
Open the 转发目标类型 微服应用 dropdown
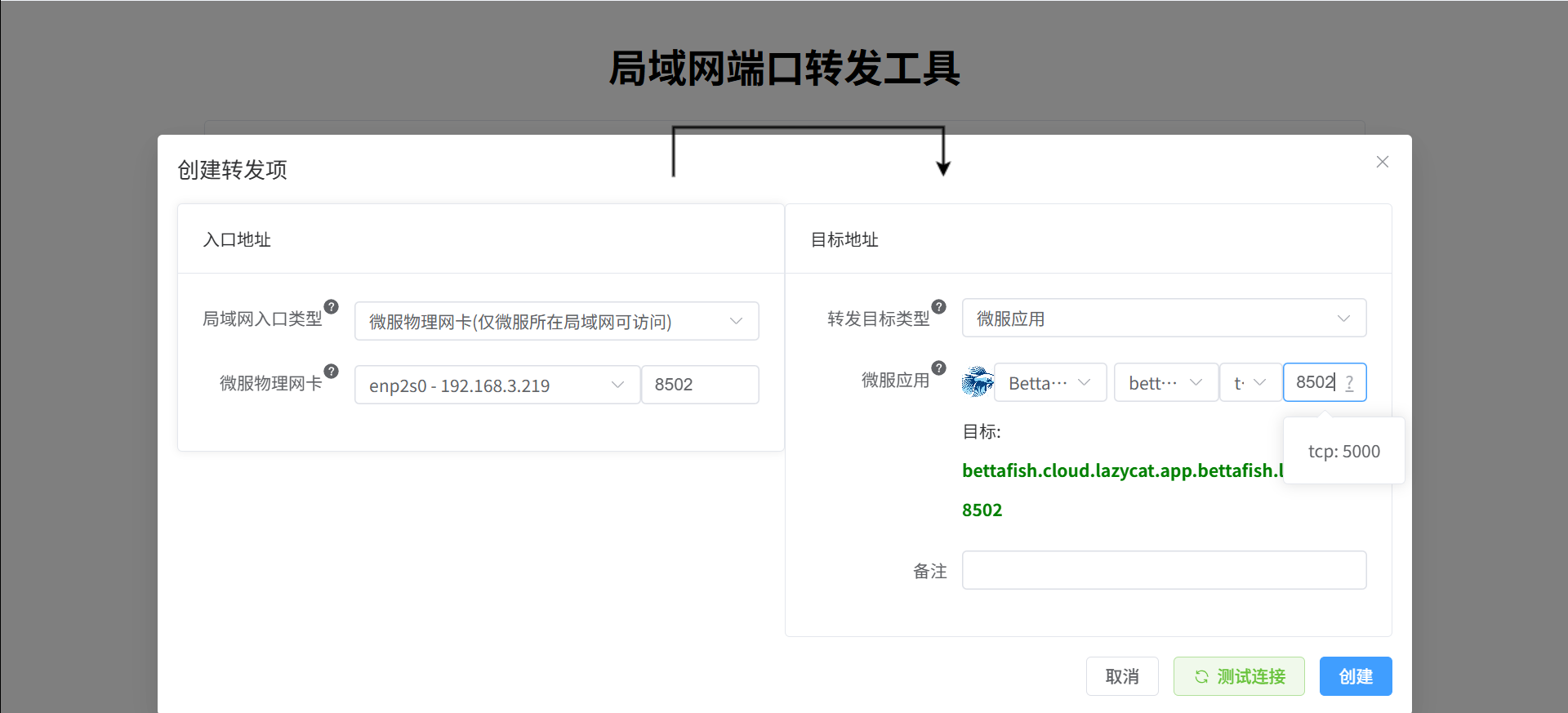click(1164, 318)
